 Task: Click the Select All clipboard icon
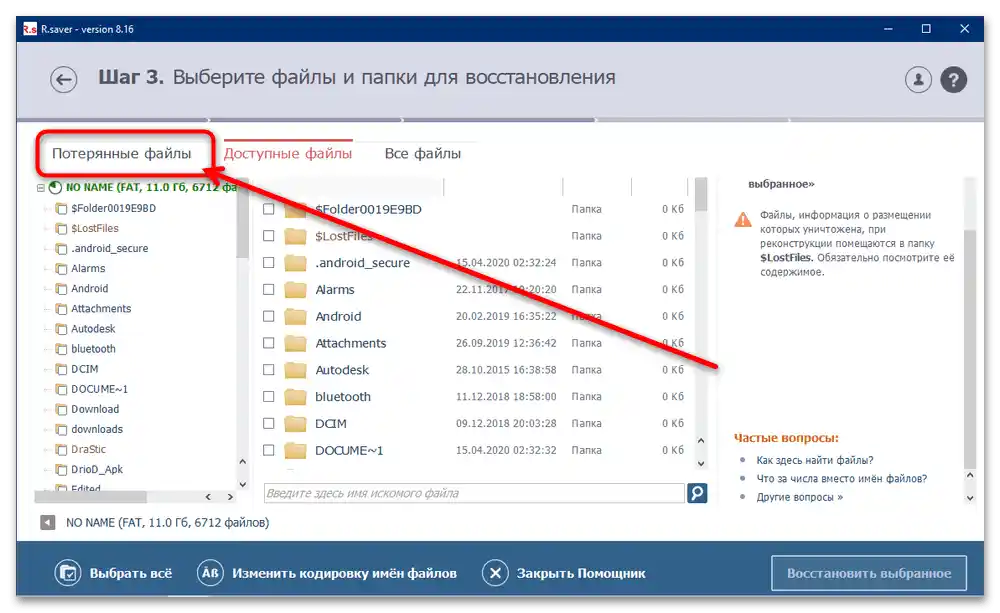click(x=68, y=573)
